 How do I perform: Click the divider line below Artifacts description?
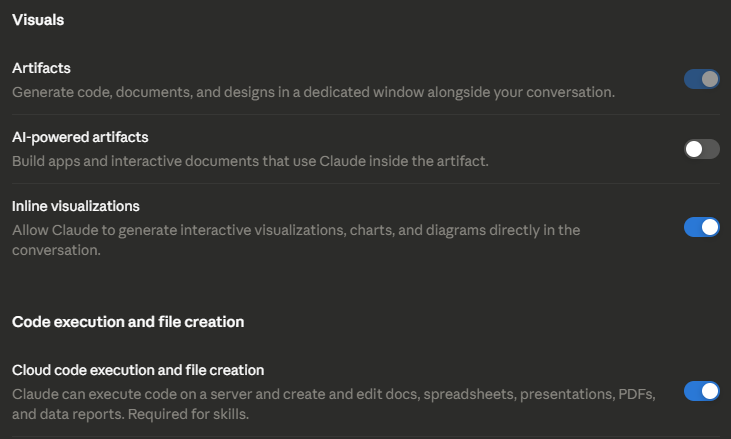(366, 115)
